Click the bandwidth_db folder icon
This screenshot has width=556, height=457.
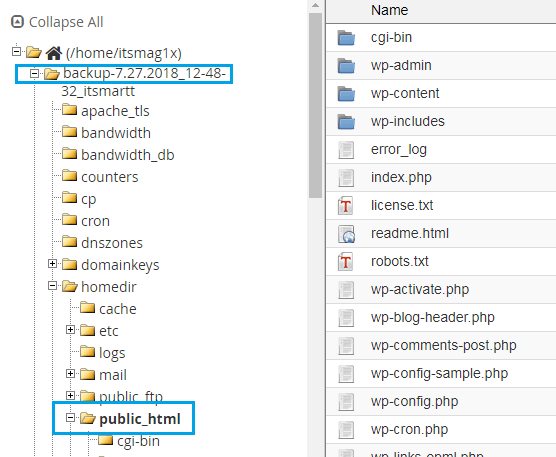(x=70, y=154)
